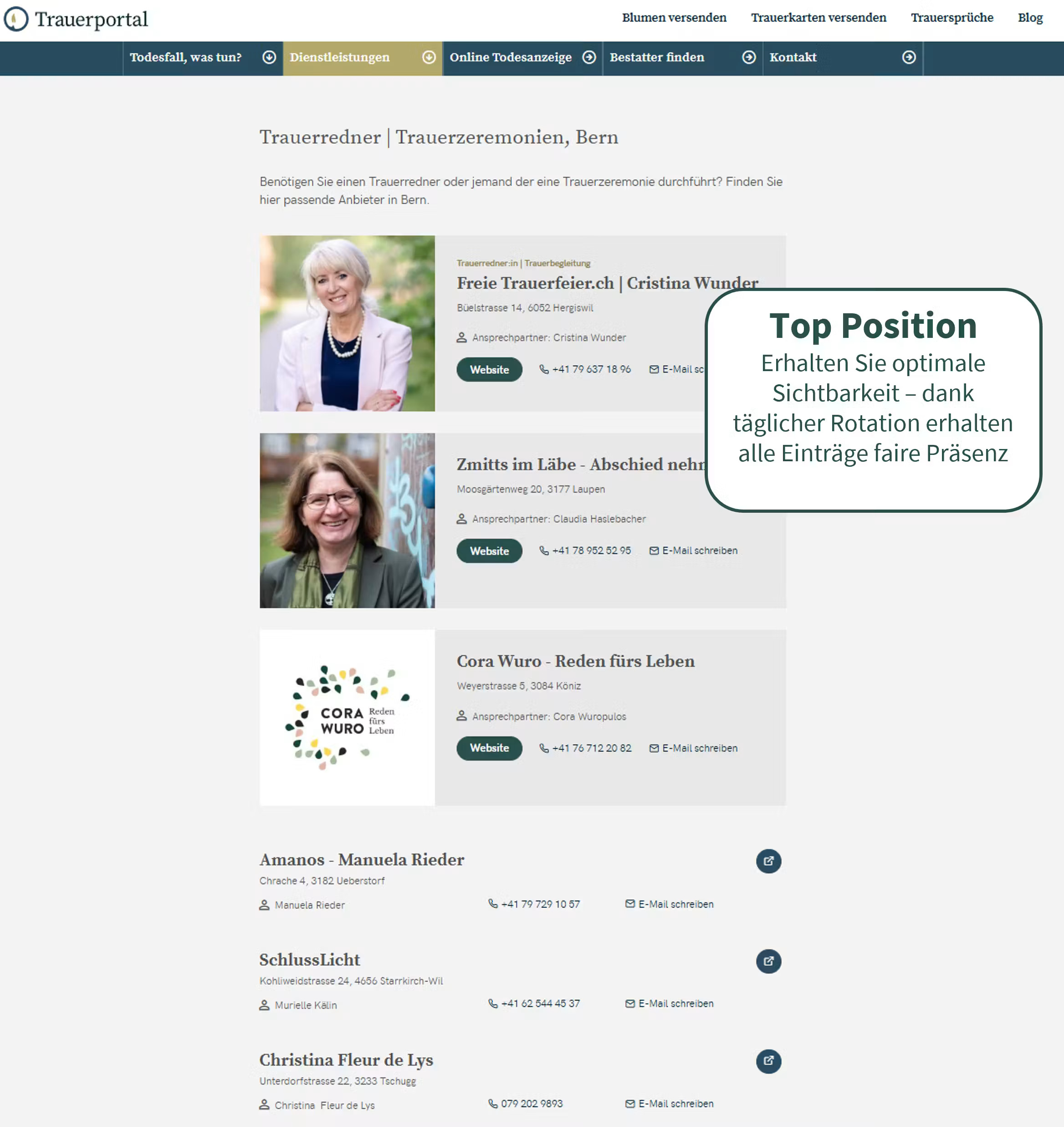Click phone icon beside +41 62 544 45 37
This screenshot has height=1127, width=1064.
click(493, 1004)
